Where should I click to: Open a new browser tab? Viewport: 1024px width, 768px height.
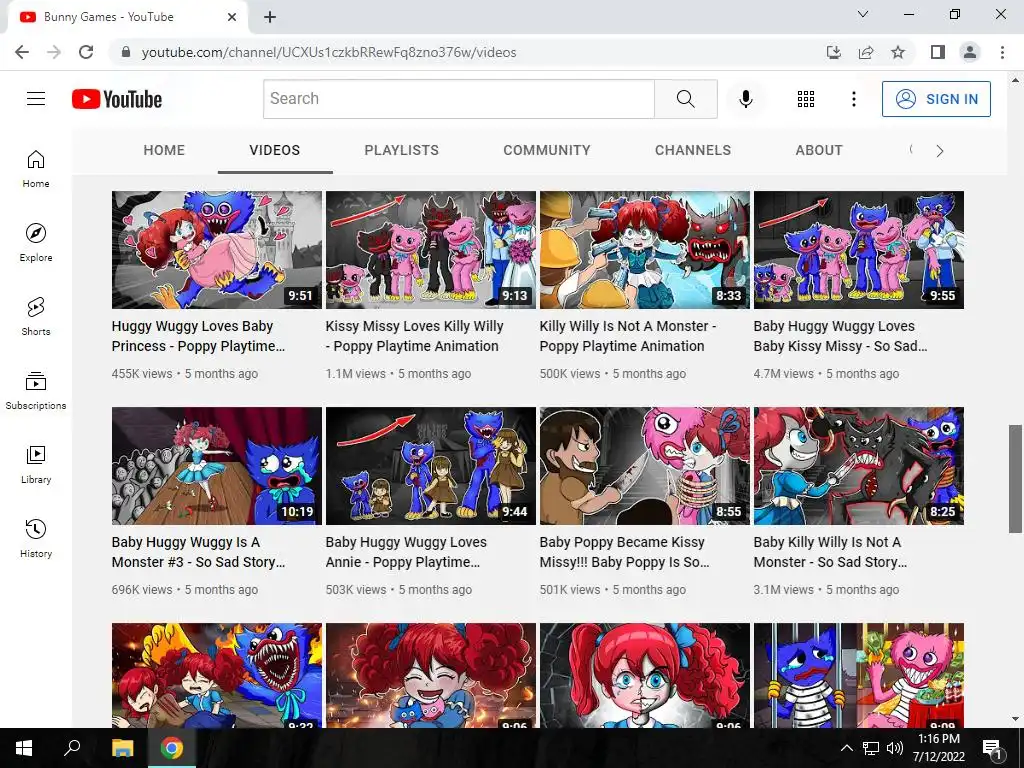270,17
